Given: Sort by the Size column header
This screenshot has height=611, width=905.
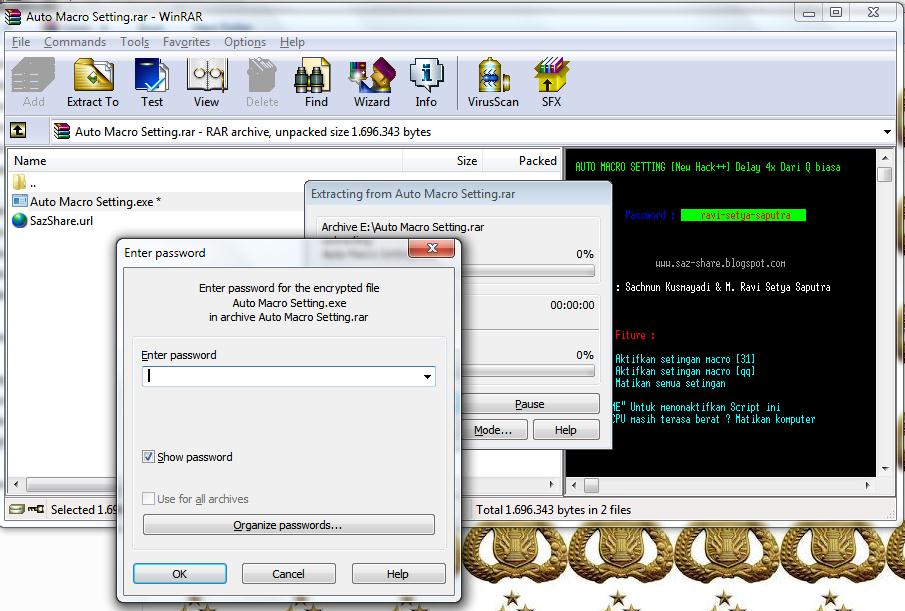Looking at the screenshot, I should pos(443,161).
